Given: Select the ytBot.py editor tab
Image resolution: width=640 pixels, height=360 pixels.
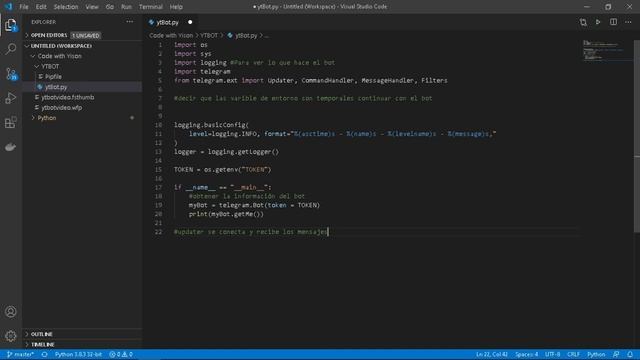Looking at the screenshot, I should pyautogui.click(x=167, y=22).
